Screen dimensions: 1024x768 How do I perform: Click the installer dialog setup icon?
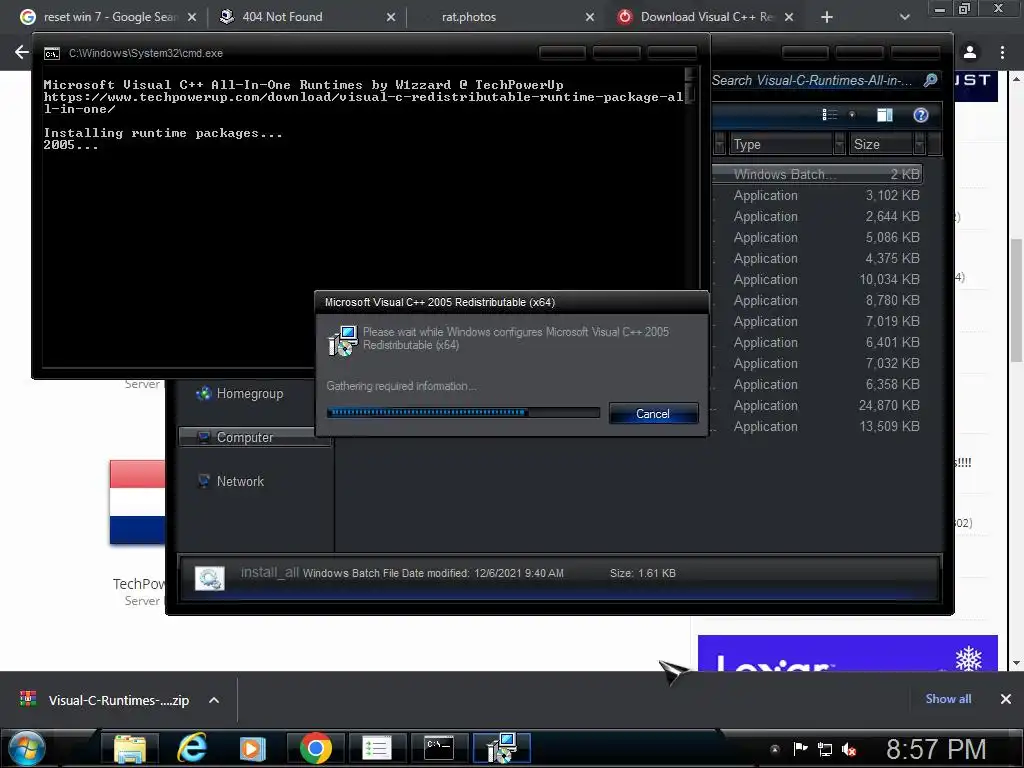[x=342, y=341]
